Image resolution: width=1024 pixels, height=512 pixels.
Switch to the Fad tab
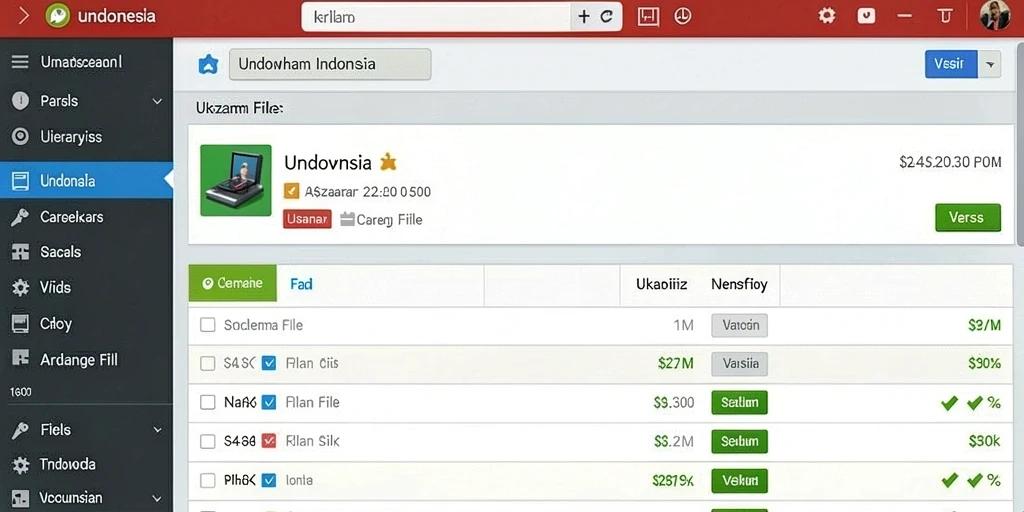coord(301,283)
